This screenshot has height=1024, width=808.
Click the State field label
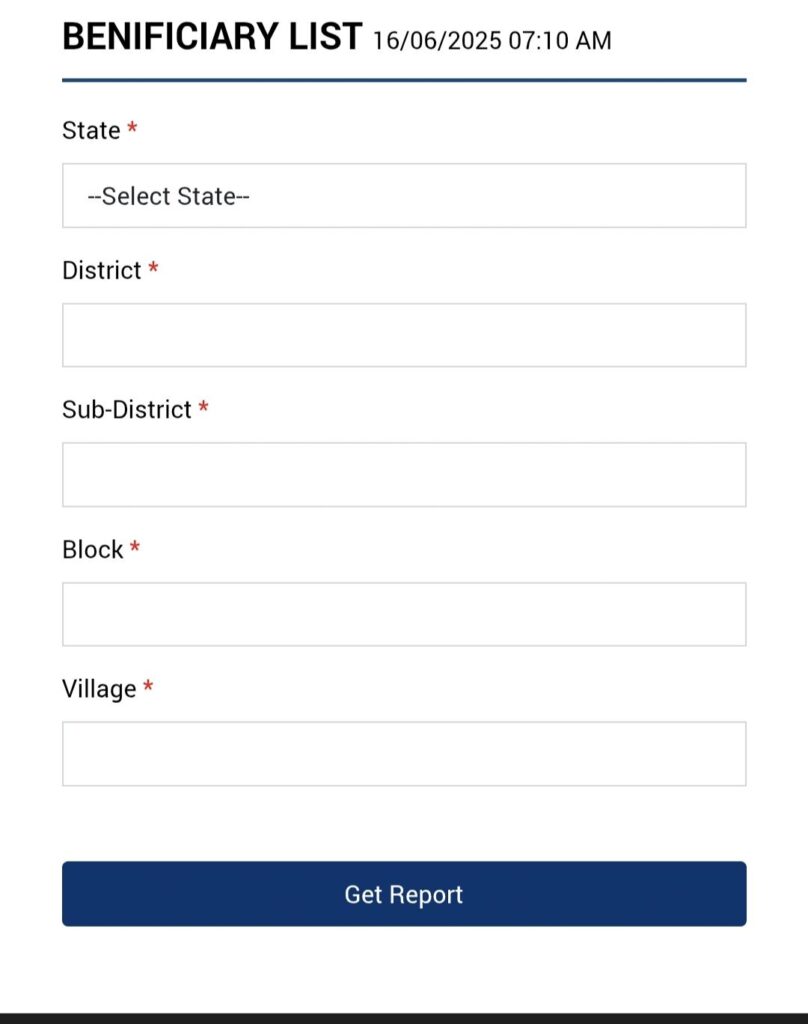(x=91, y=130)
